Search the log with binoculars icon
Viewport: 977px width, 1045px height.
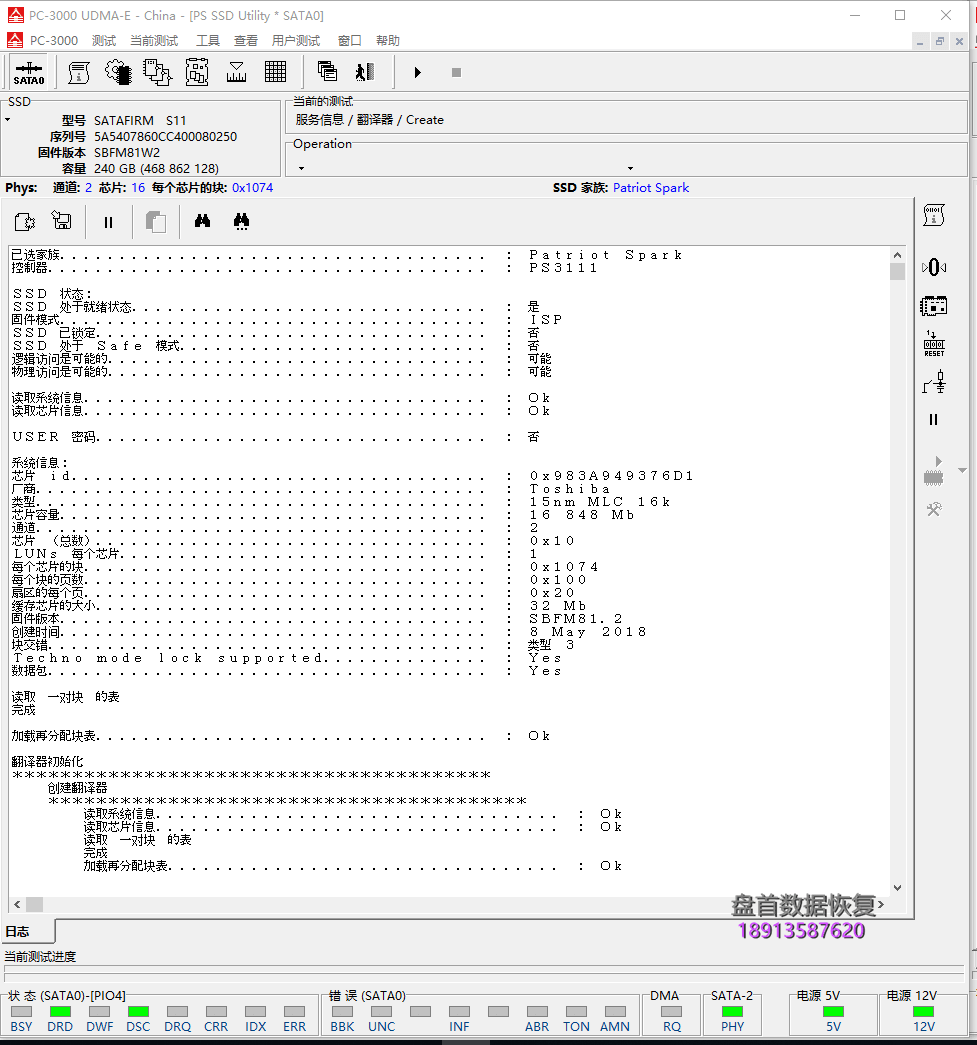point(203,221)
